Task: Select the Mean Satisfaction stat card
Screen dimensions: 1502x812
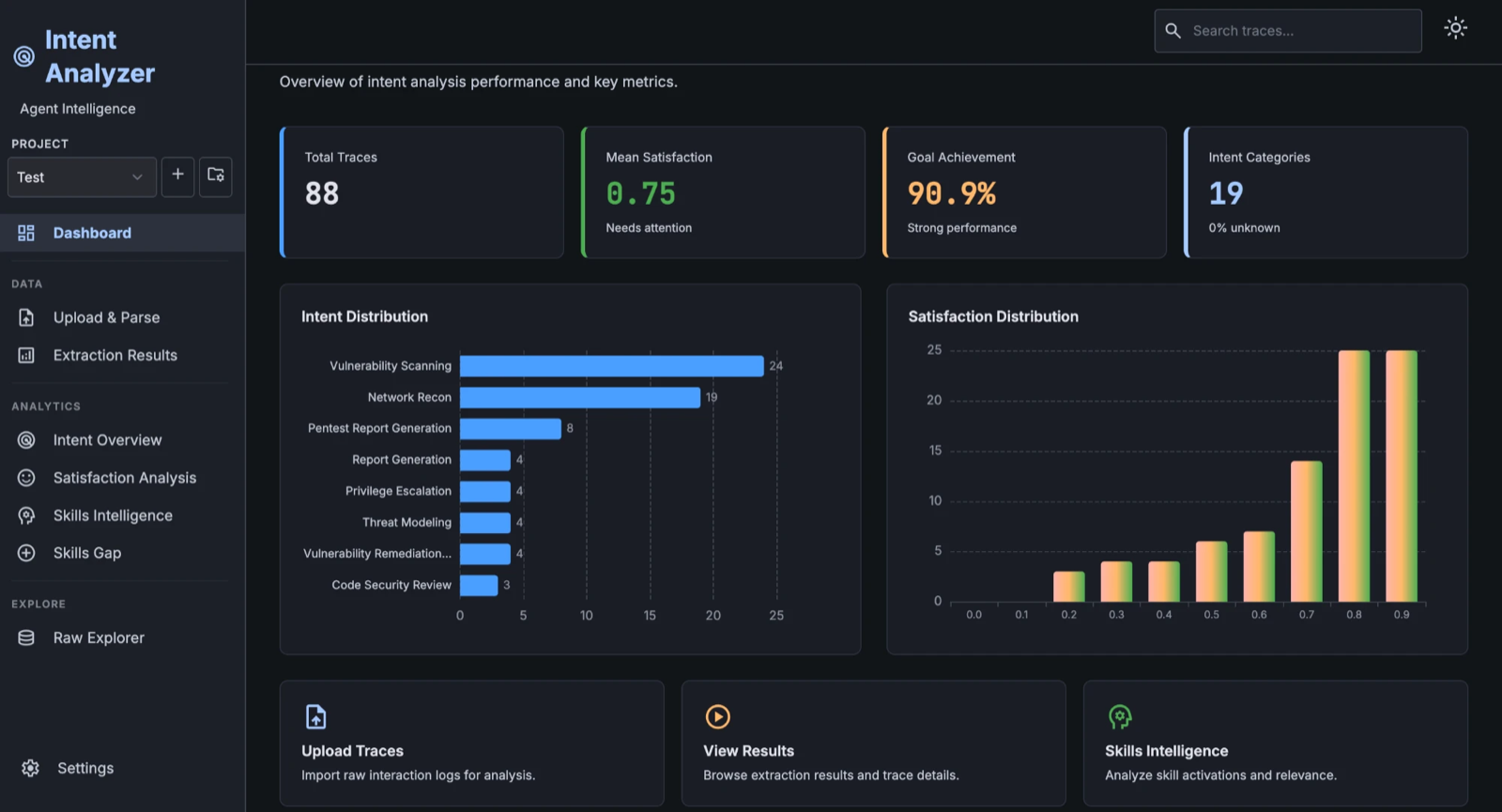Action: pos(723,192)
